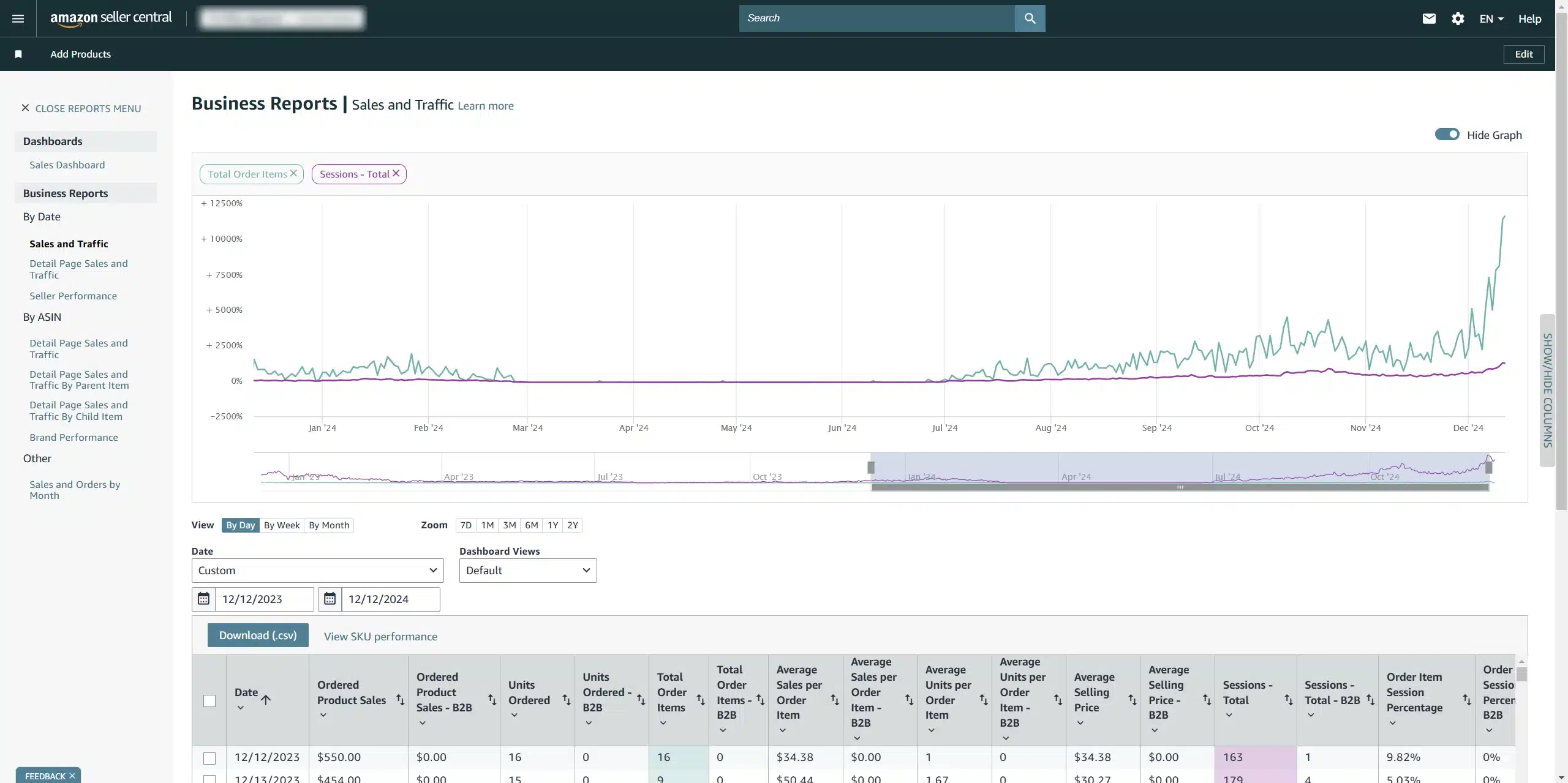The image size is (1568, 783).
Task: Click the bookmark icon beside Add Products
Action: [x=18, y=54]
